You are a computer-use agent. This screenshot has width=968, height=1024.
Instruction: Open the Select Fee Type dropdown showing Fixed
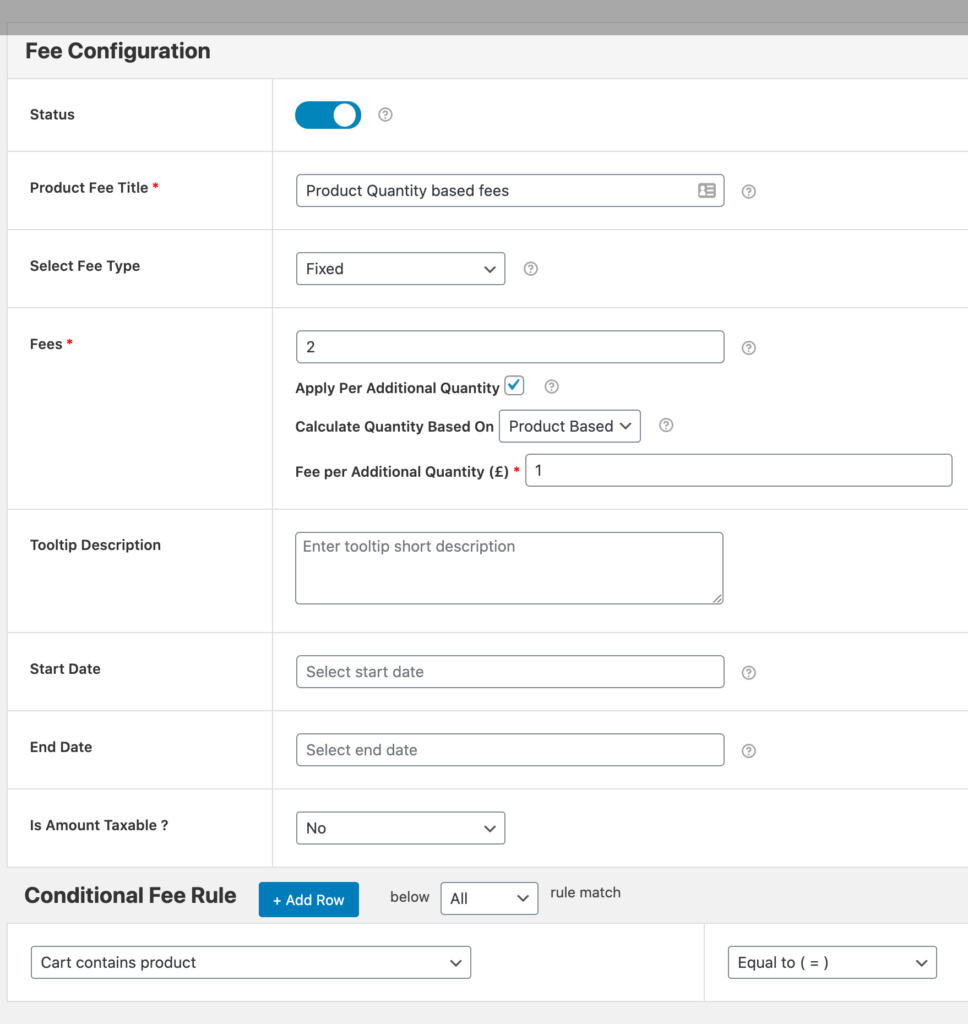coord(400,268)
